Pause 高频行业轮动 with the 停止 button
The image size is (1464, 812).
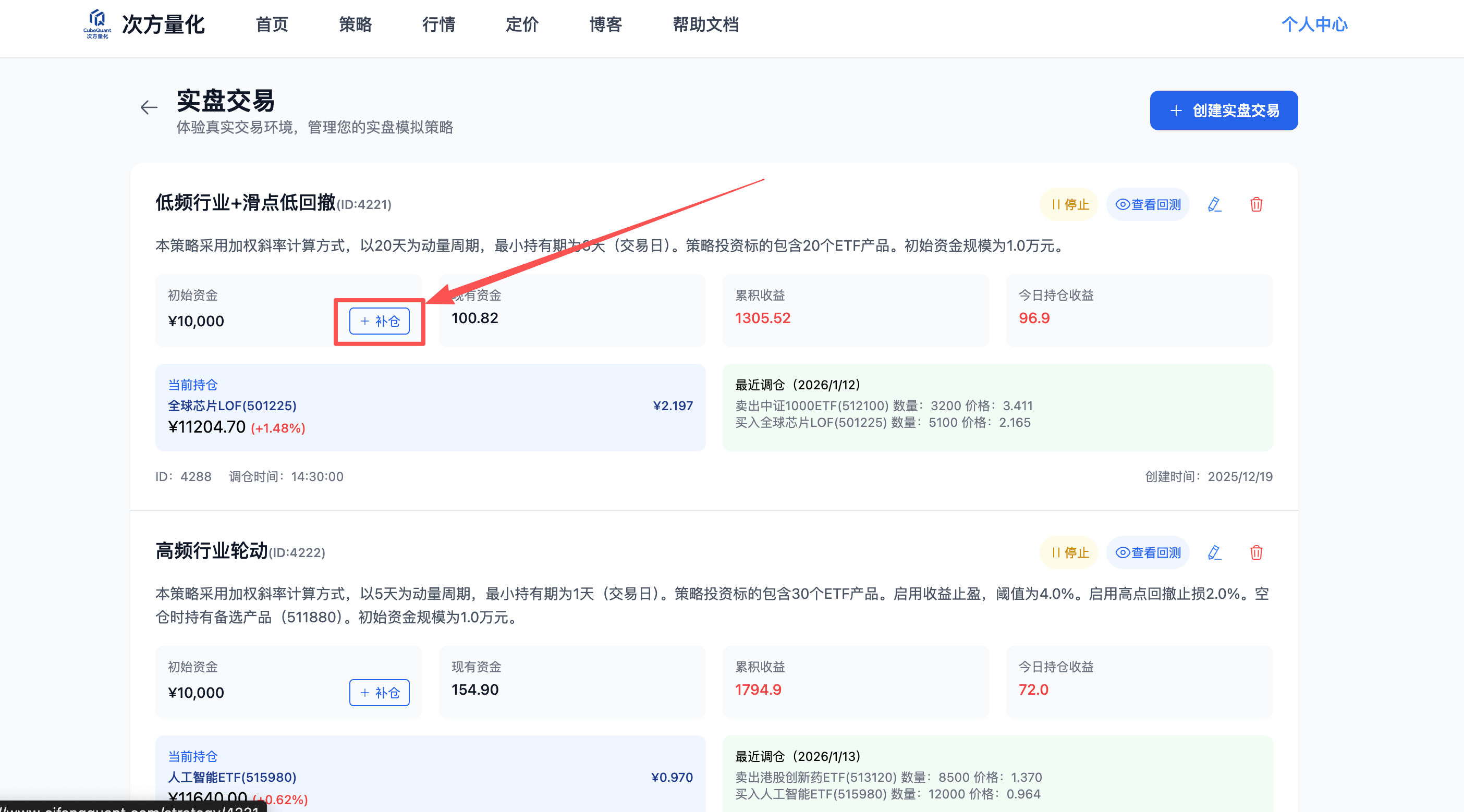[x=1069, y=552]
